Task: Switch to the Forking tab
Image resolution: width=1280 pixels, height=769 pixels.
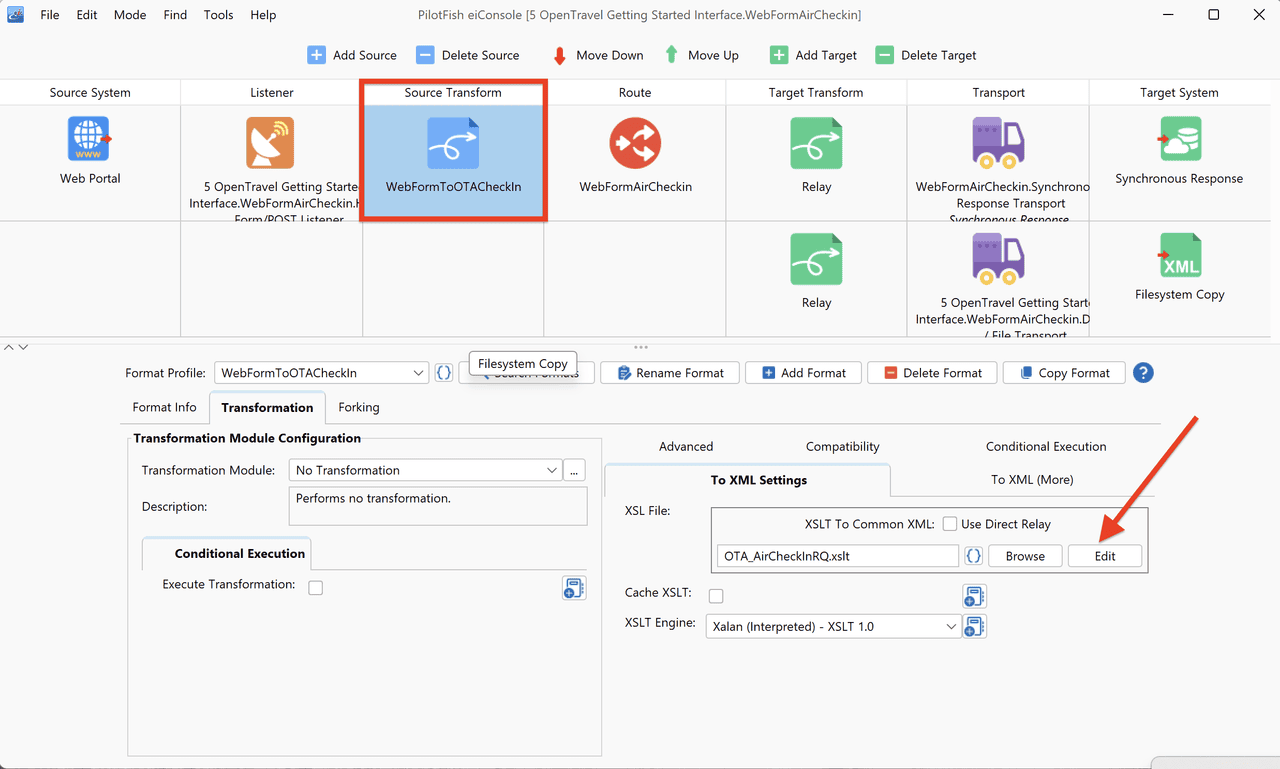Action: point(358,407)
